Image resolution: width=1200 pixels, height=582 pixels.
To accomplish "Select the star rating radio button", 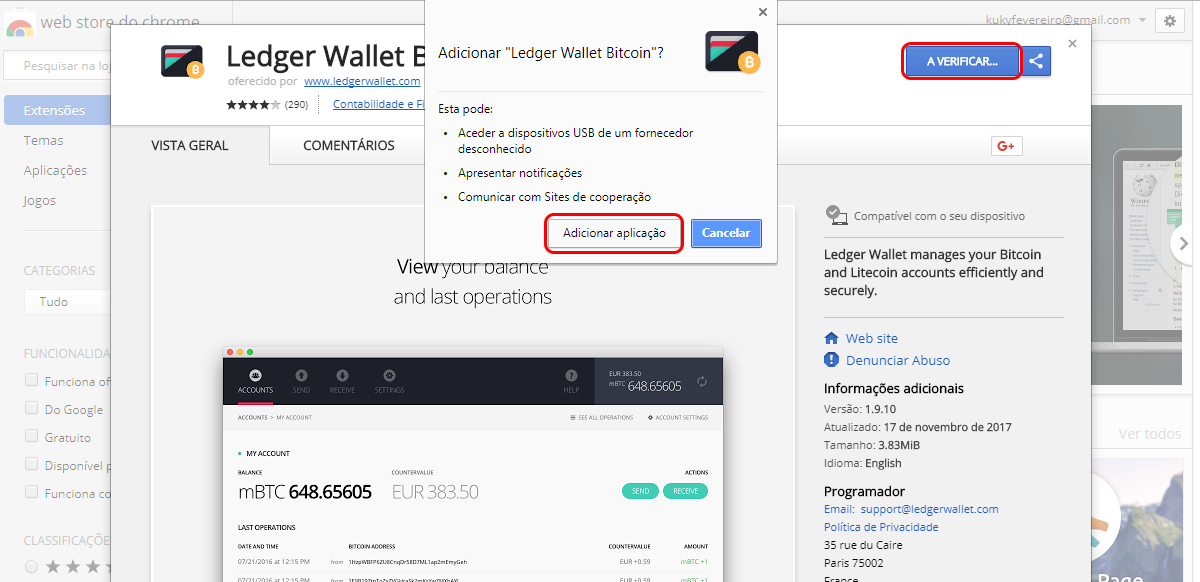I will coord(31,566).
